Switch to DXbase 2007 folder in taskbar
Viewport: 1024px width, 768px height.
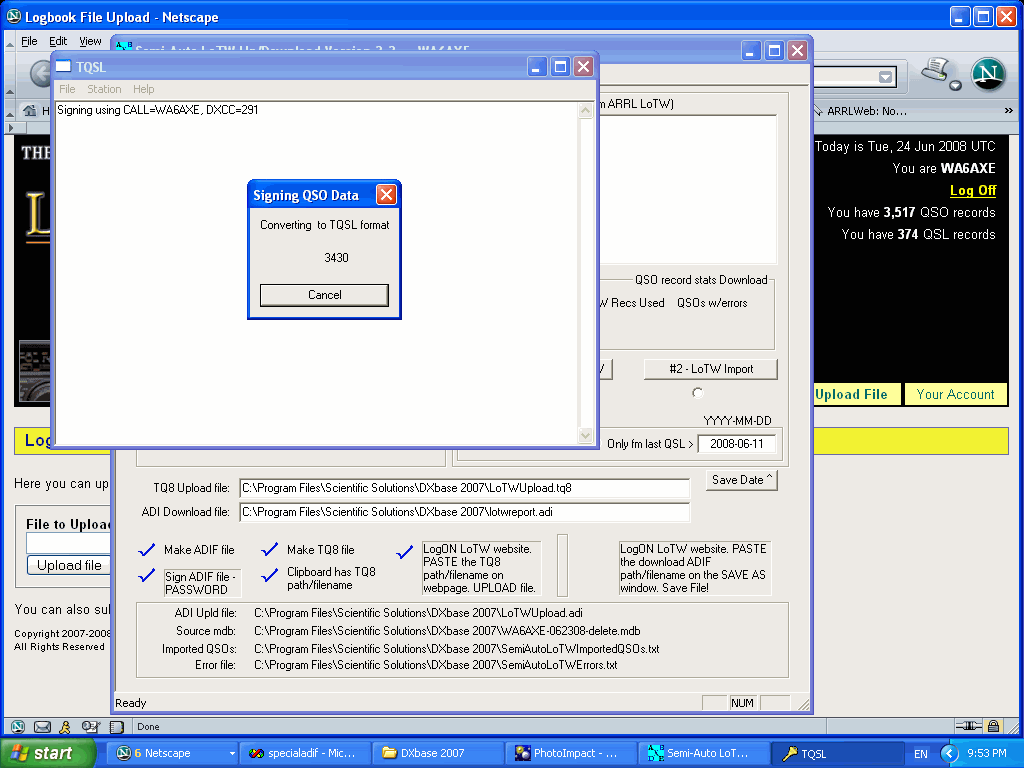coord(438,753)
